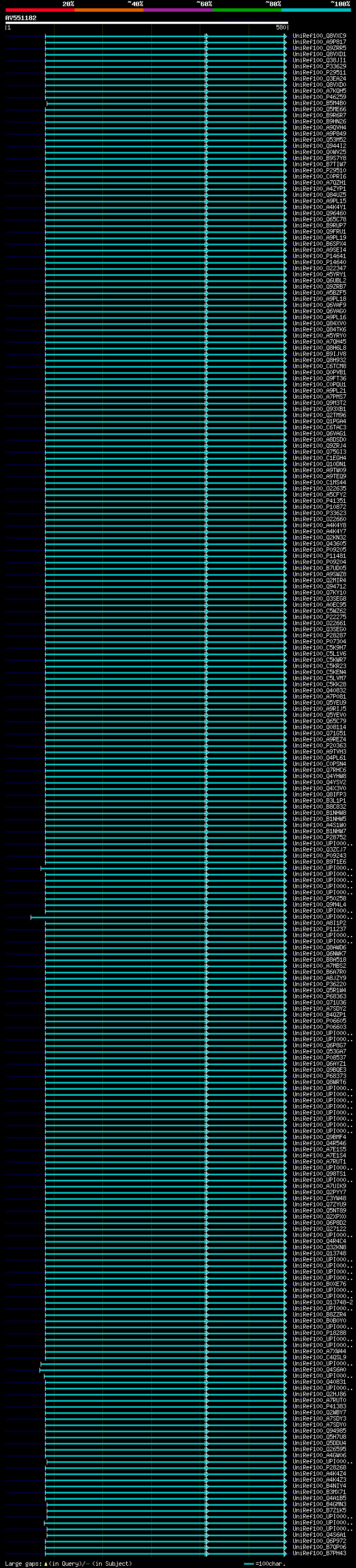
Task: Click label UniRef100_B9HN26
Action: (319, 122)
